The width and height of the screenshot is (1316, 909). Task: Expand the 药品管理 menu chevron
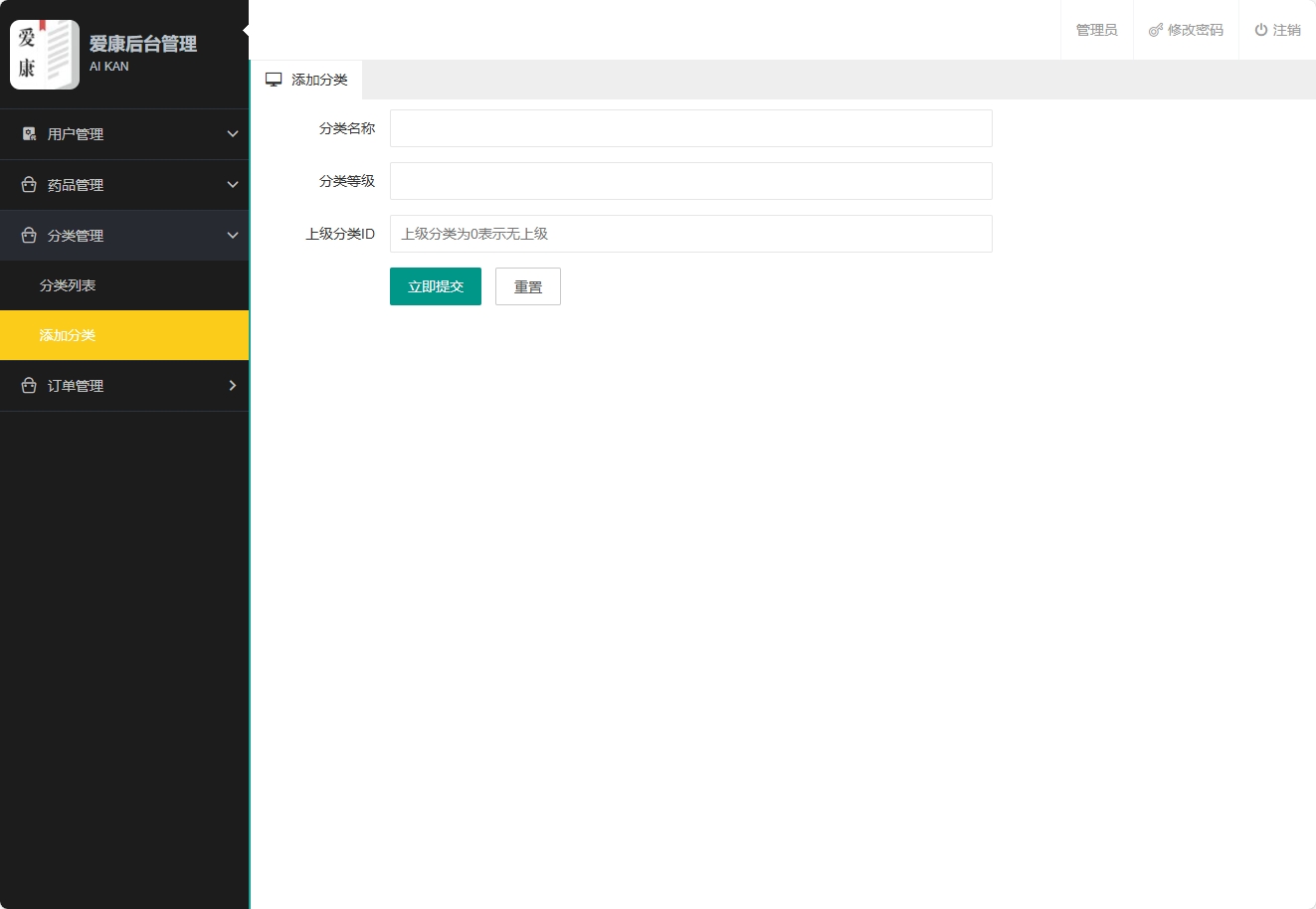233,184
